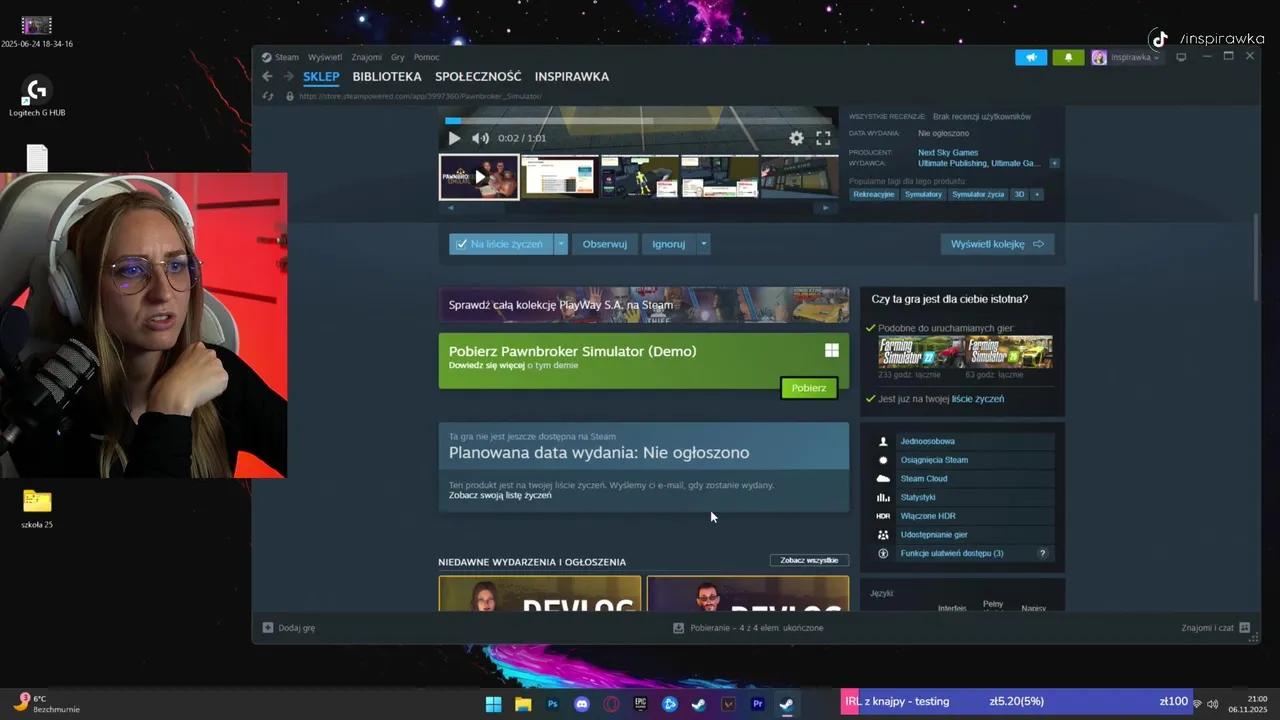Image resolution: width=1280 pixels, height=720 pixels.
Task: Open the Wyświetl menu
Action: 325,57
